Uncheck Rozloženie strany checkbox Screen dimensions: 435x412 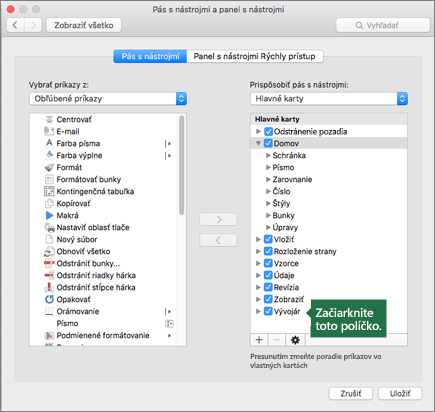[268, 251]
